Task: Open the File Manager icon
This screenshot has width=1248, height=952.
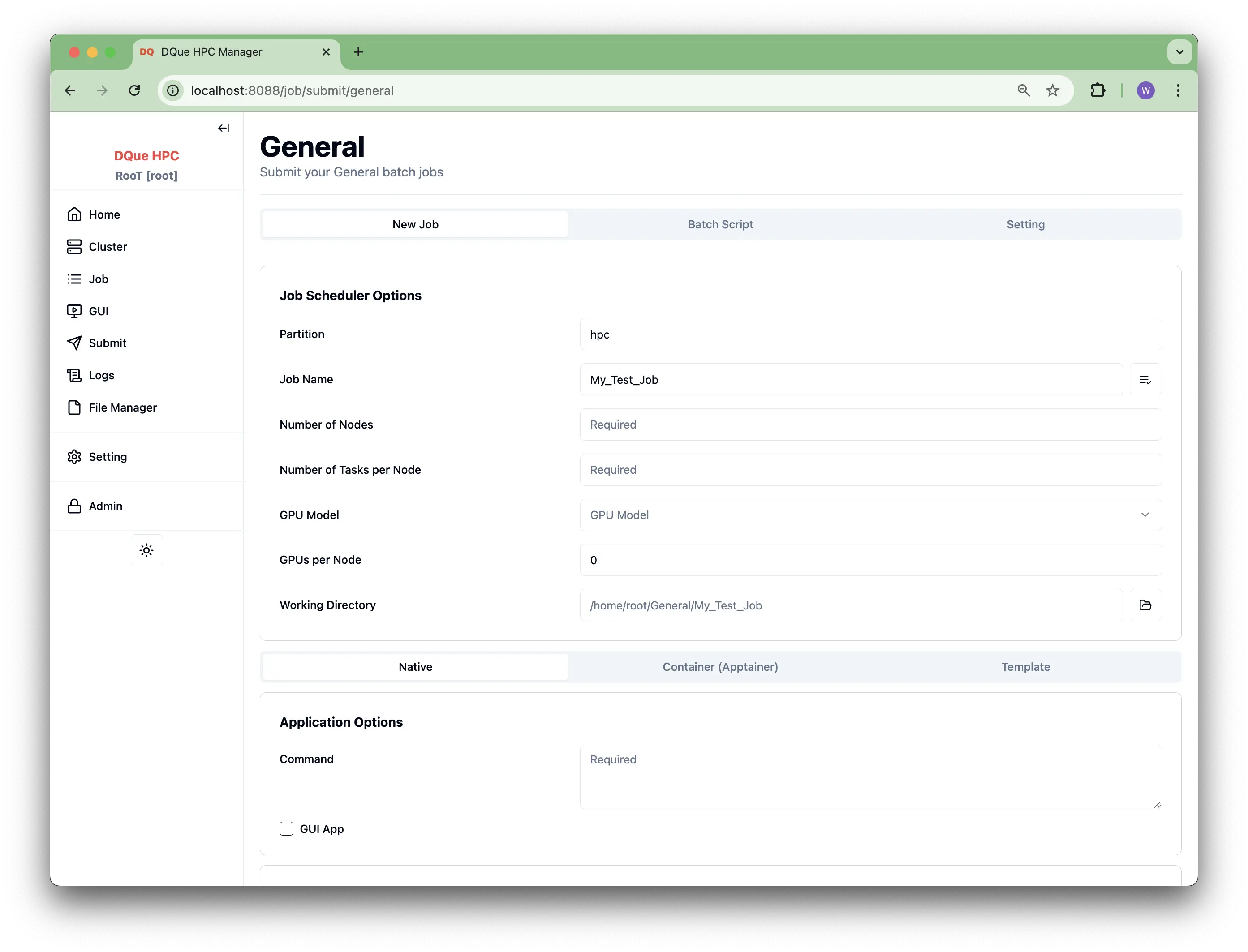Action: tap(75, 407)
